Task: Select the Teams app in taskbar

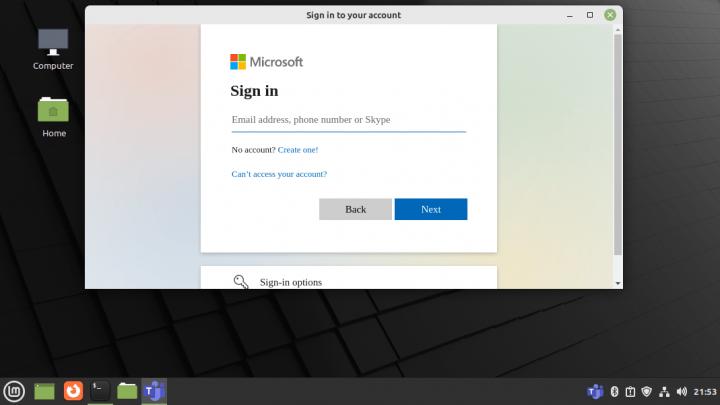Action: [154, 391]
